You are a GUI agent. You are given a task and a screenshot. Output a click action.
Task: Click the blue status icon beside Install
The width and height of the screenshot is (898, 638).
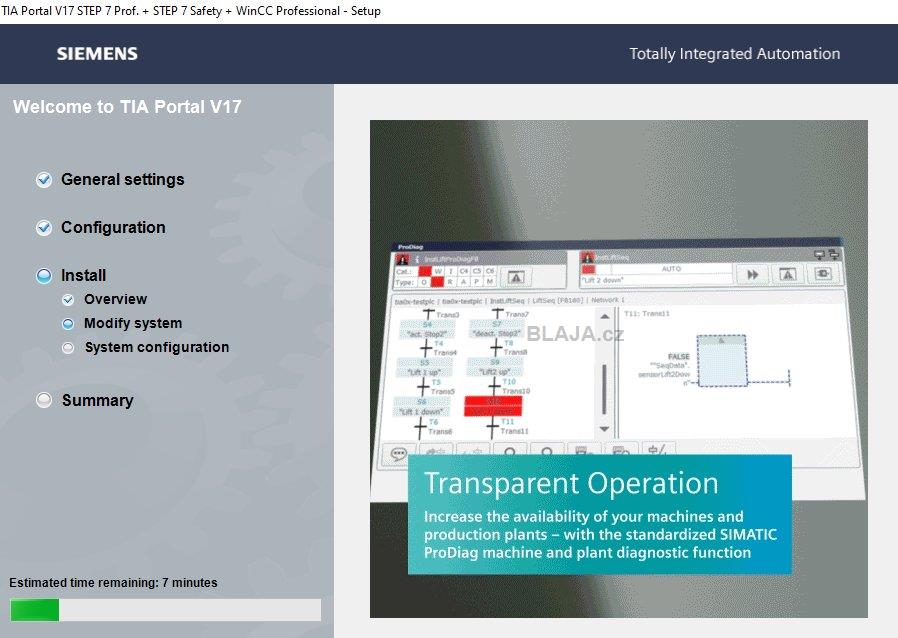coord(44,276)
